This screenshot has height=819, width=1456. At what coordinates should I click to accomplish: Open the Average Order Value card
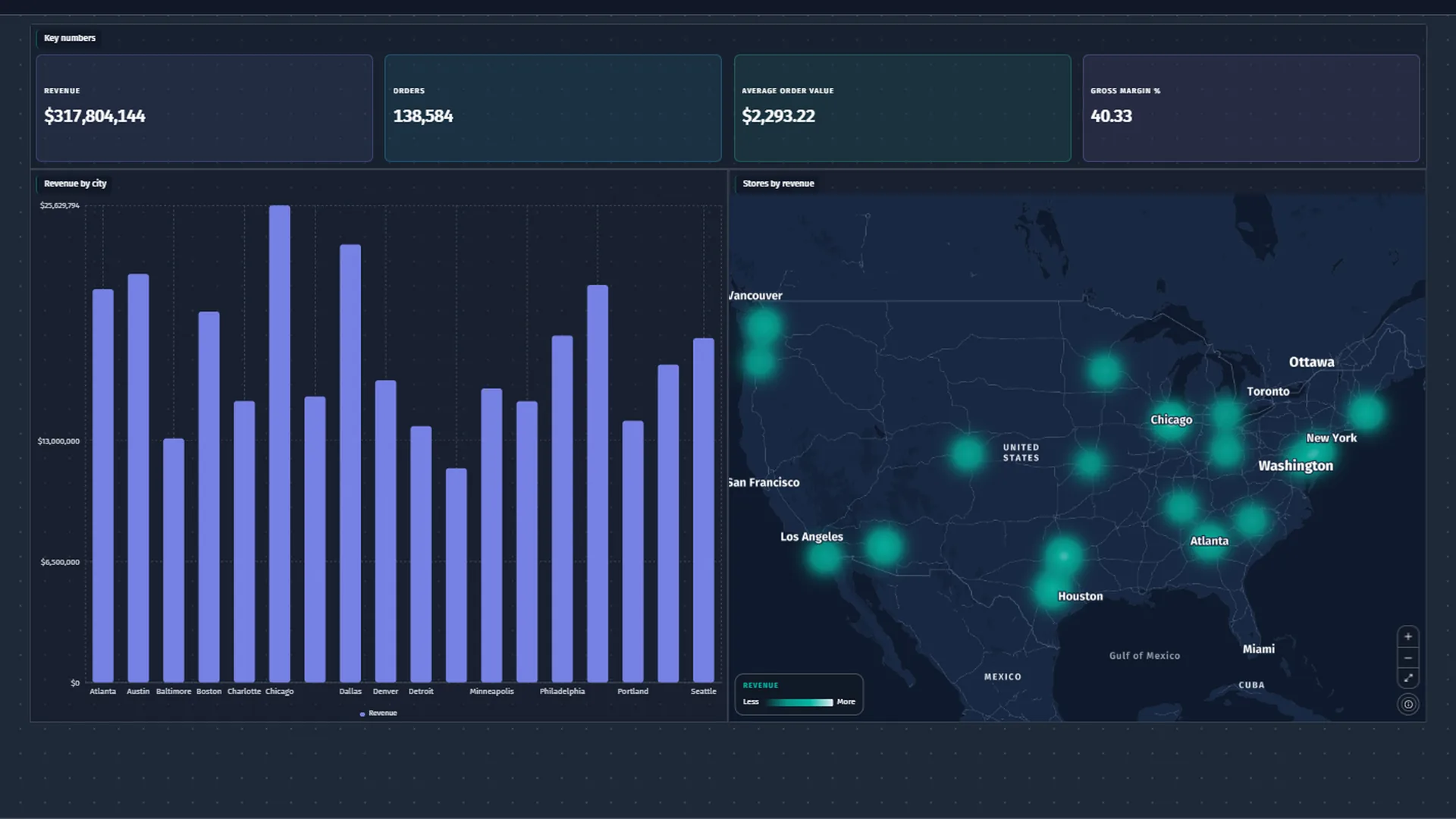[902, 108]
